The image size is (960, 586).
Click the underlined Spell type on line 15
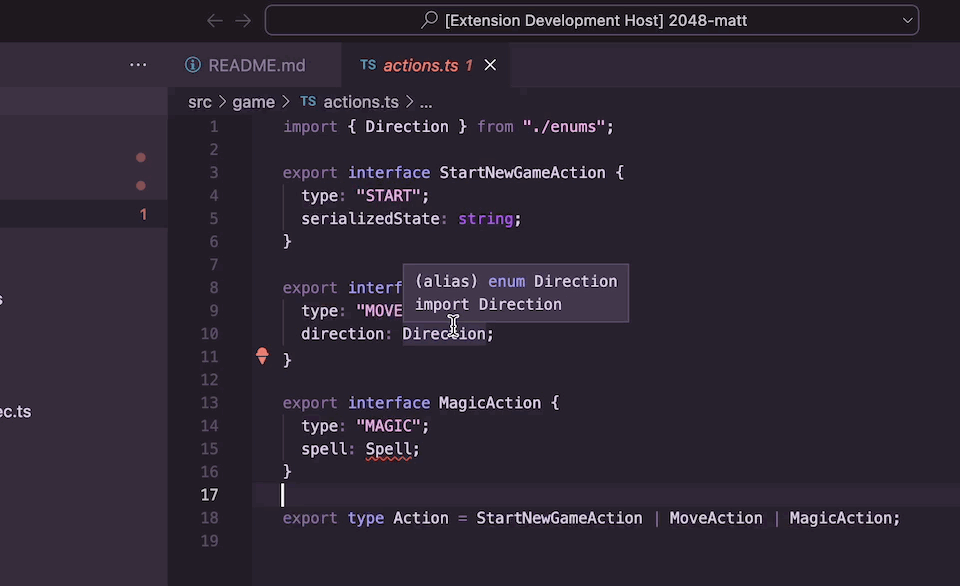click(x=388, y=449)
